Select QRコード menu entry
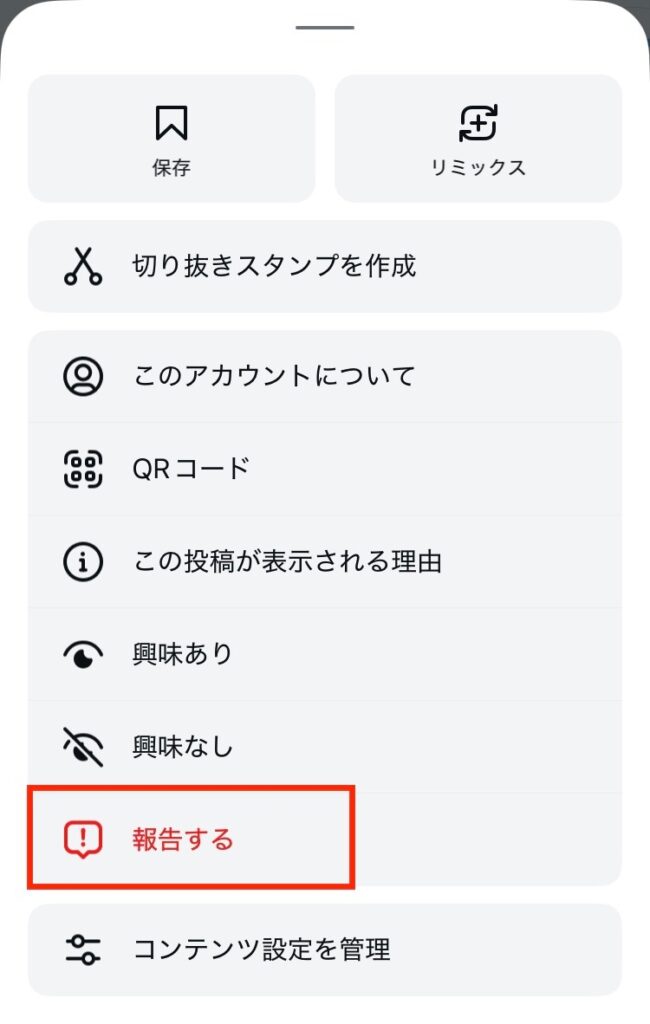 click(x=191, y=469)
